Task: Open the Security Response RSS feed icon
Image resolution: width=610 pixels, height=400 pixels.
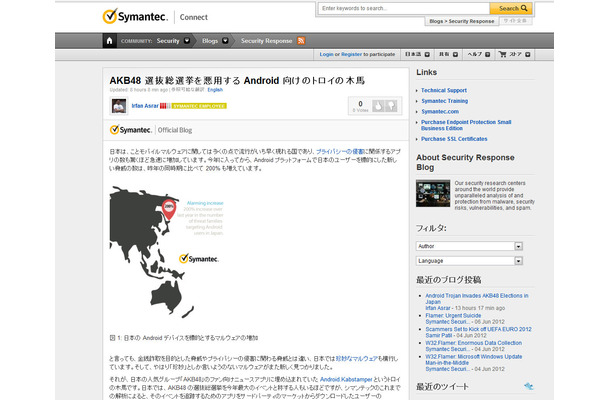Action: (301, 41)
